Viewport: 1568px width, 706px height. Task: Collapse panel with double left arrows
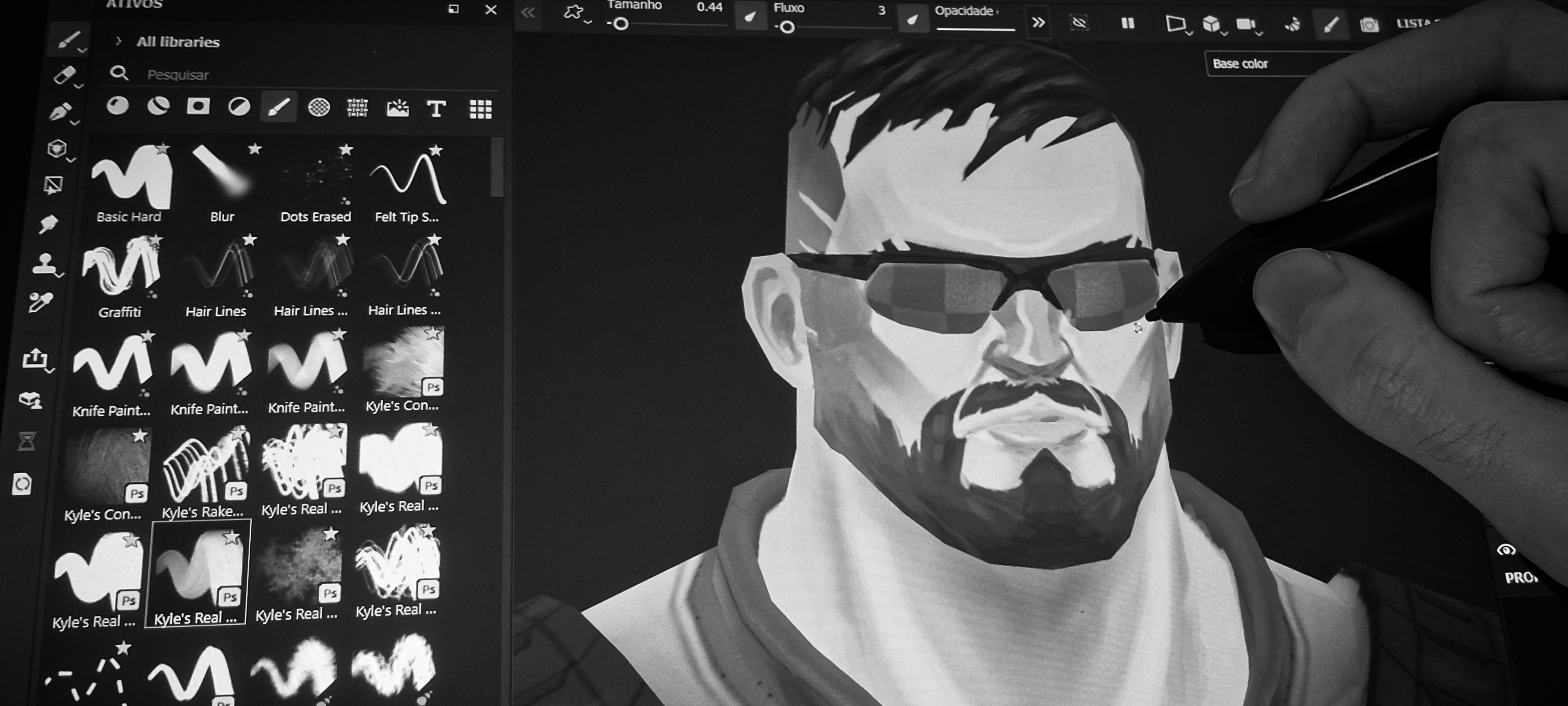(x=528, y=13)
